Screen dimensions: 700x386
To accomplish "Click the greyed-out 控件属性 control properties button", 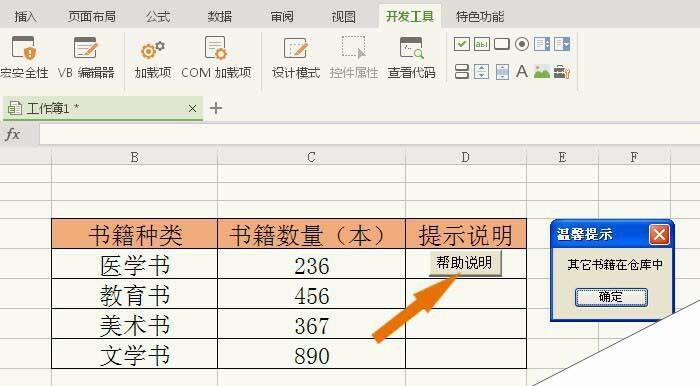I will coord(354,58).
